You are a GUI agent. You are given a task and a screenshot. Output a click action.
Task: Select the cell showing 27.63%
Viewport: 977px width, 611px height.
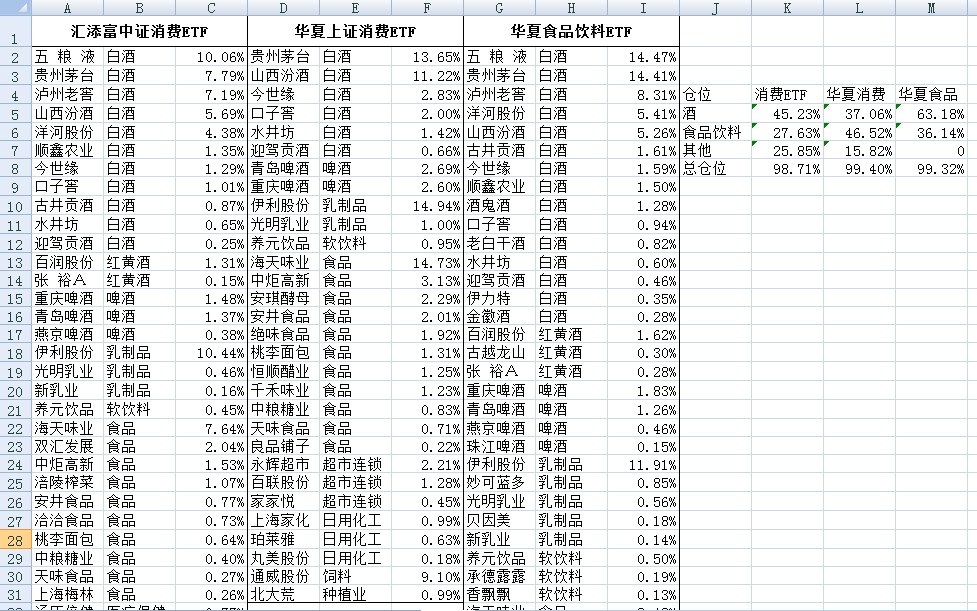tap(788, 132)
